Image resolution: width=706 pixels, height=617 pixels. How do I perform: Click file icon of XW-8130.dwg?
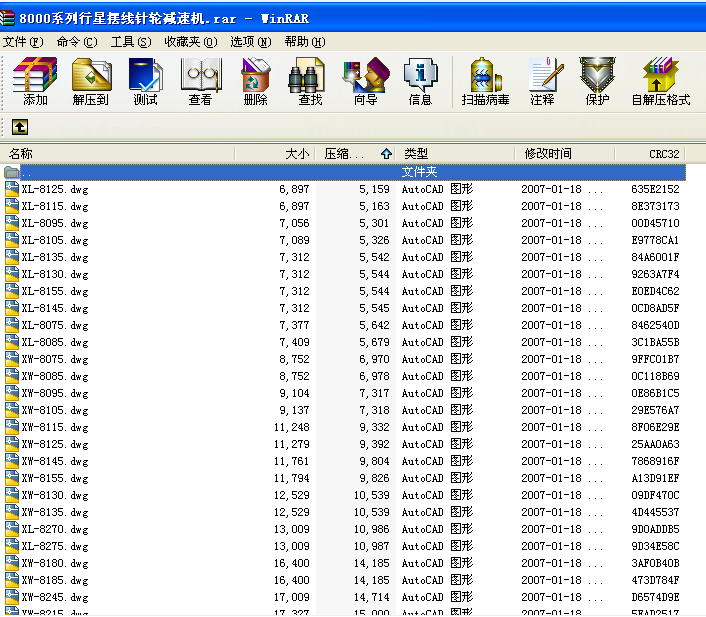point(12,495)
